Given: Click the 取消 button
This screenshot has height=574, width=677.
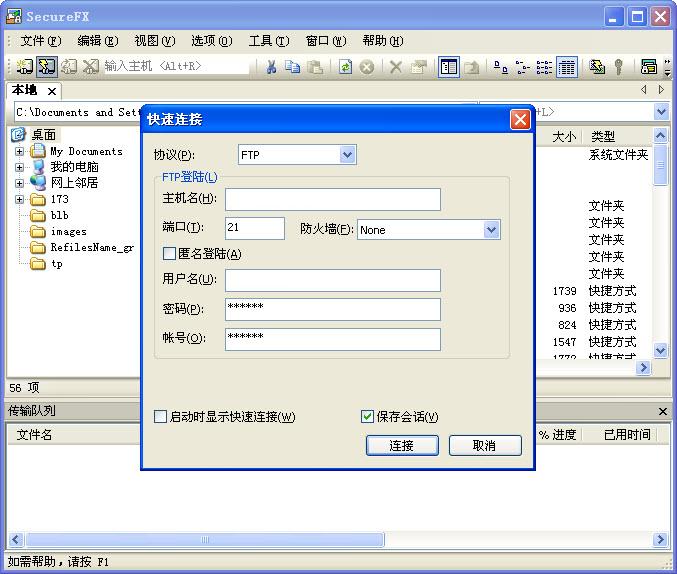Looking at the screenshot, I should [x=485, y=445].
